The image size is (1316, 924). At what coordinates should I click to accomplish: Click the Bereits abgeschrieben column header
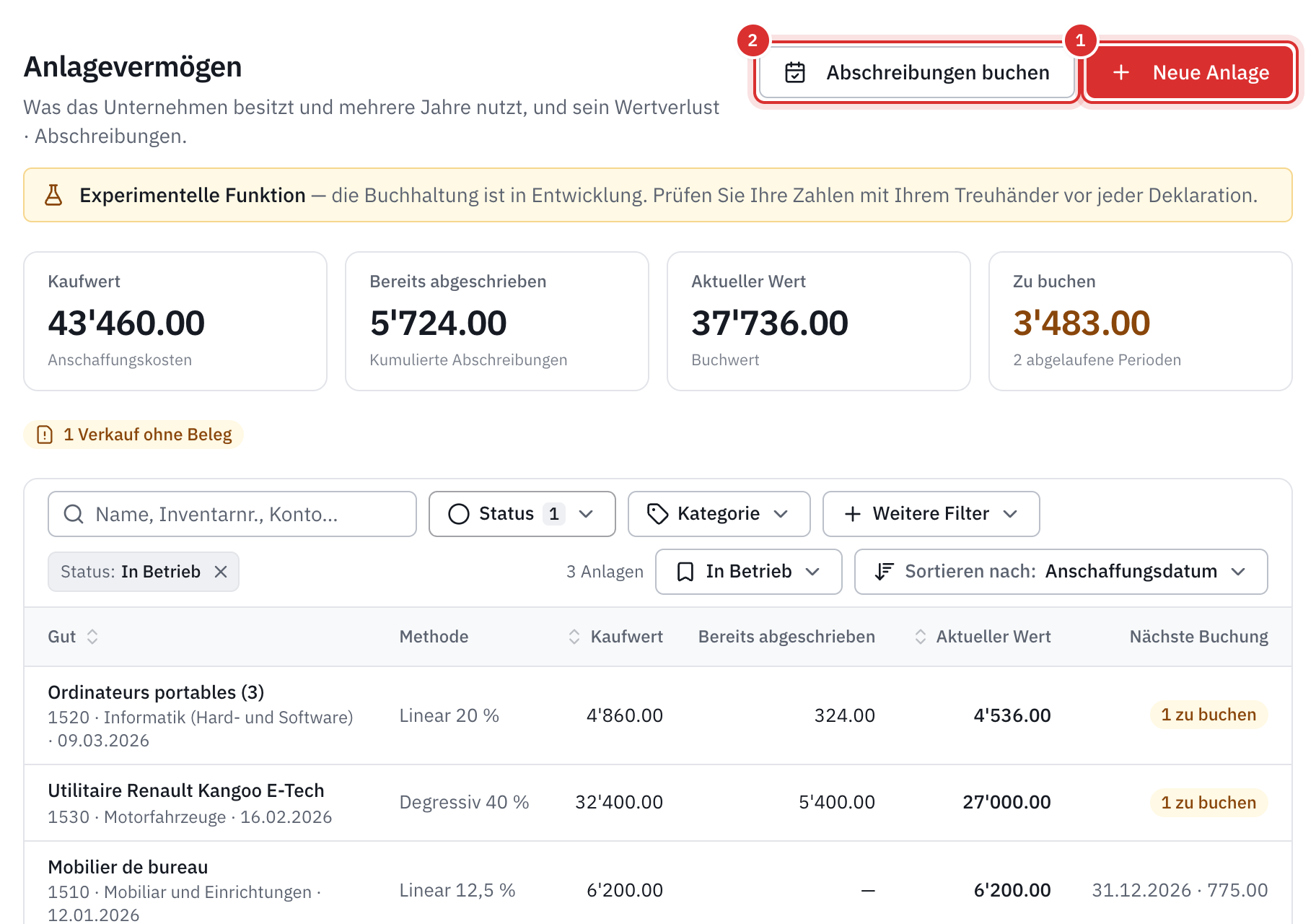(x=786, y=637)
